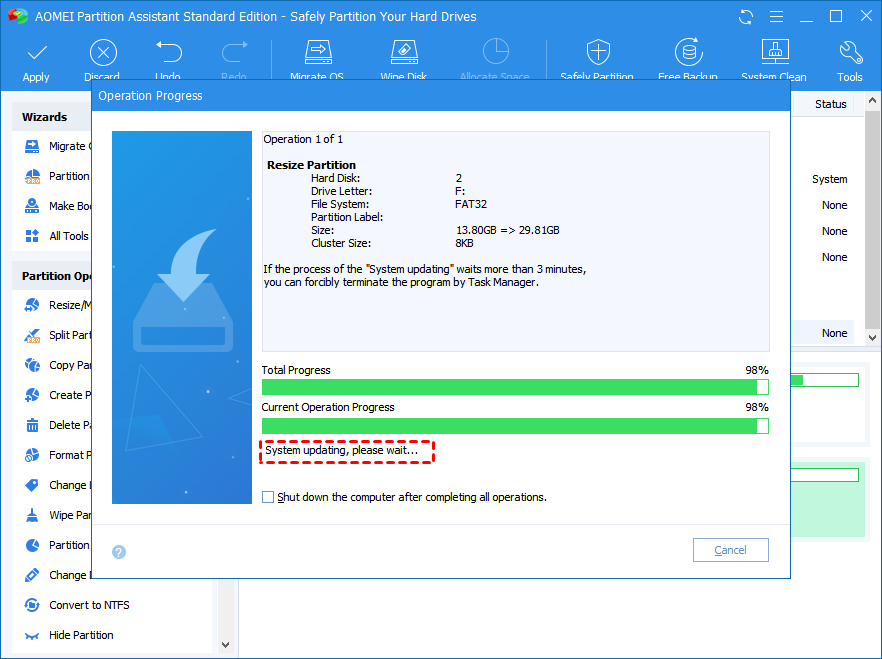Click the Convert to NTFS icon
This screenshot has height=659, width=882.
32,605
